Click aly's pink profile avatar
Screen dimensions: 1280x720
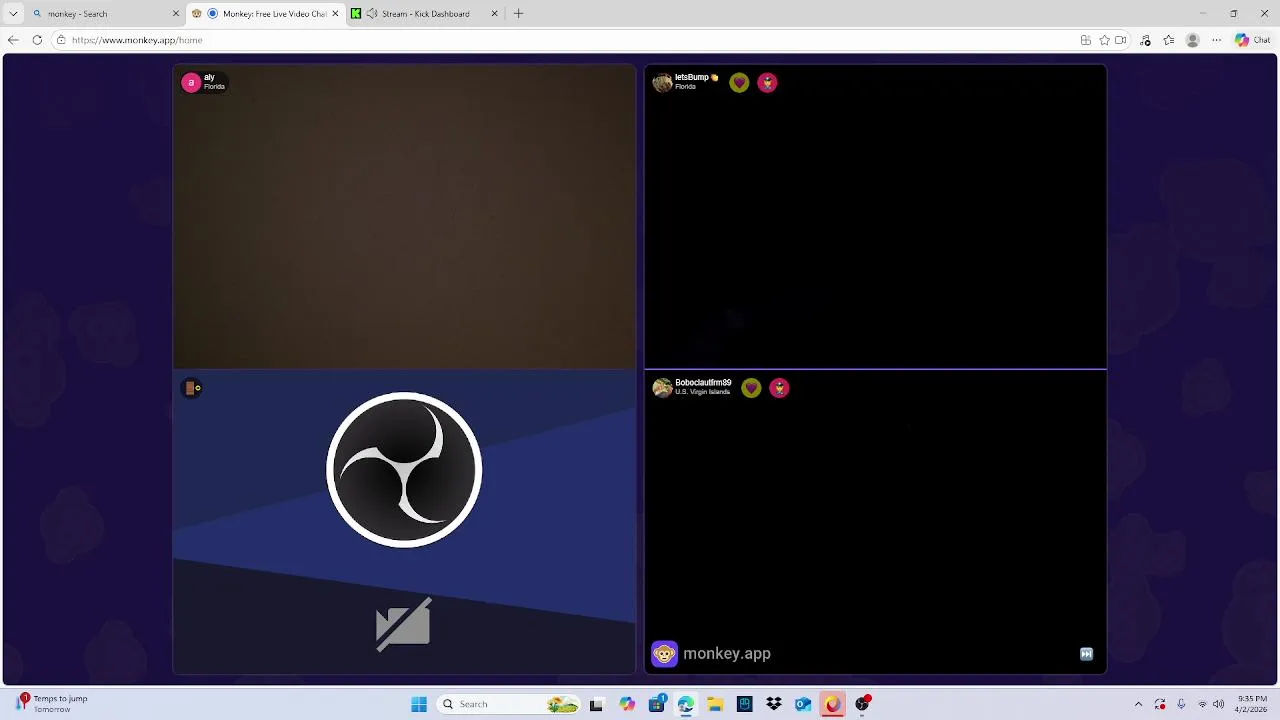(190, 82)
